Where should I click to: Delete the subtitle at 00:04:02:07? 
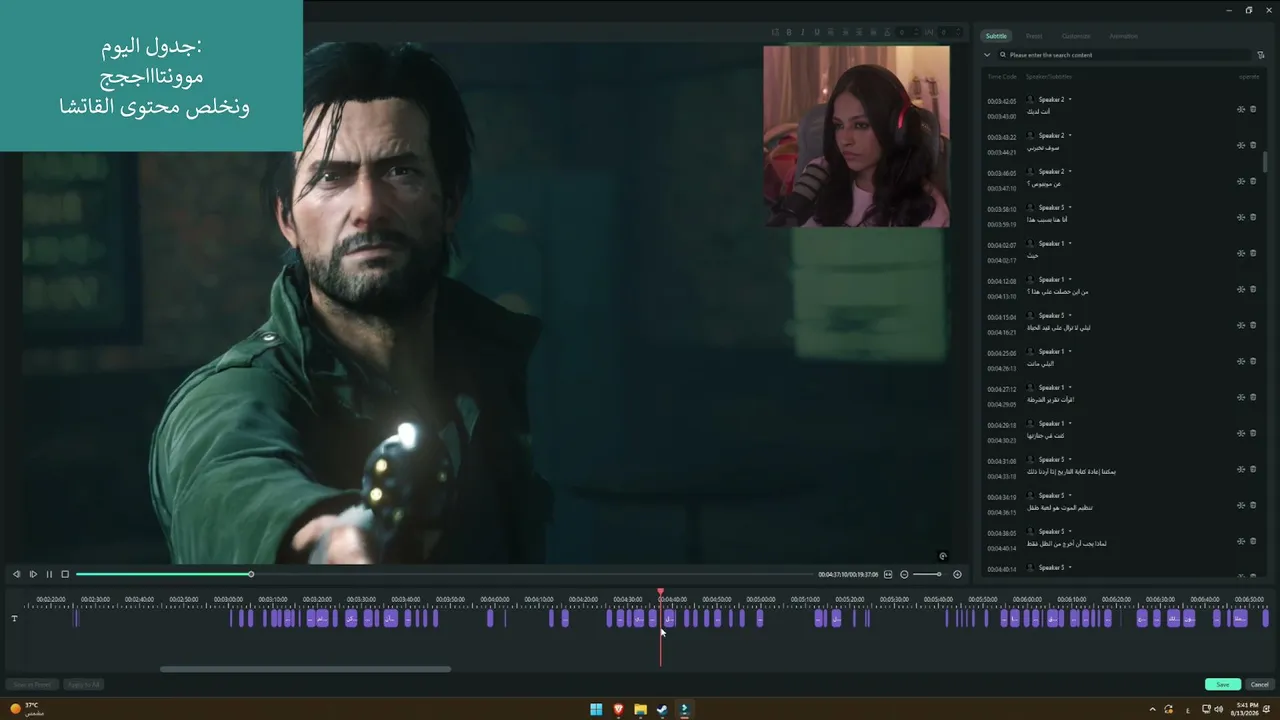[1253, 253]
